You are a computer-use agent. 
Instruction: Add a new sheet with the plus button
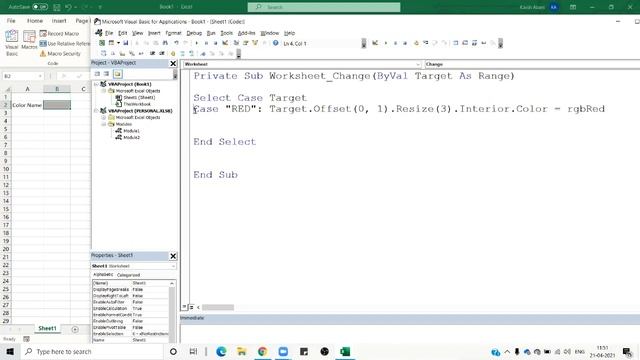[x=75, y=329]
